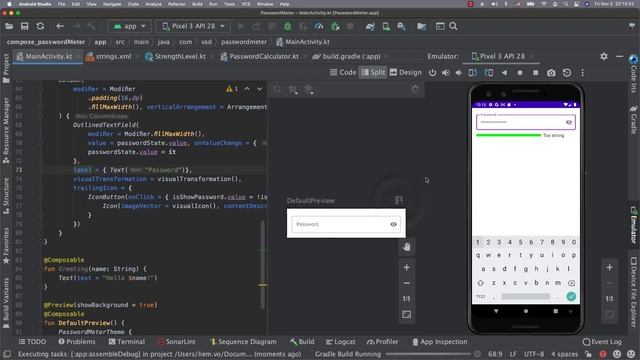Zoom in the emulator with plus button

click(609, 267)
